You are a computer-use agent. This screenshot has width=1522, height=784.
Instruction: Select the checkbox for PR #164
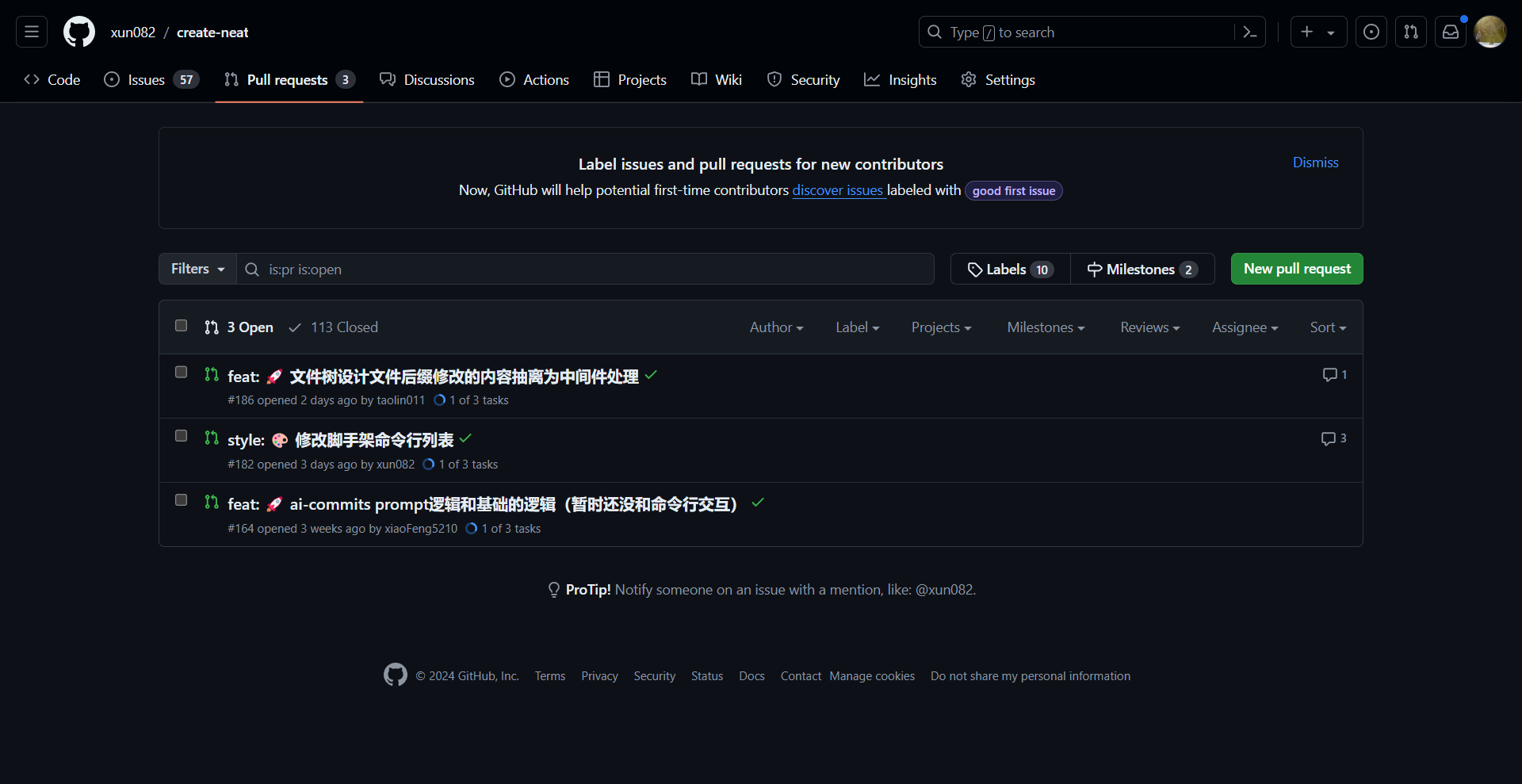[x=181, y=500]
